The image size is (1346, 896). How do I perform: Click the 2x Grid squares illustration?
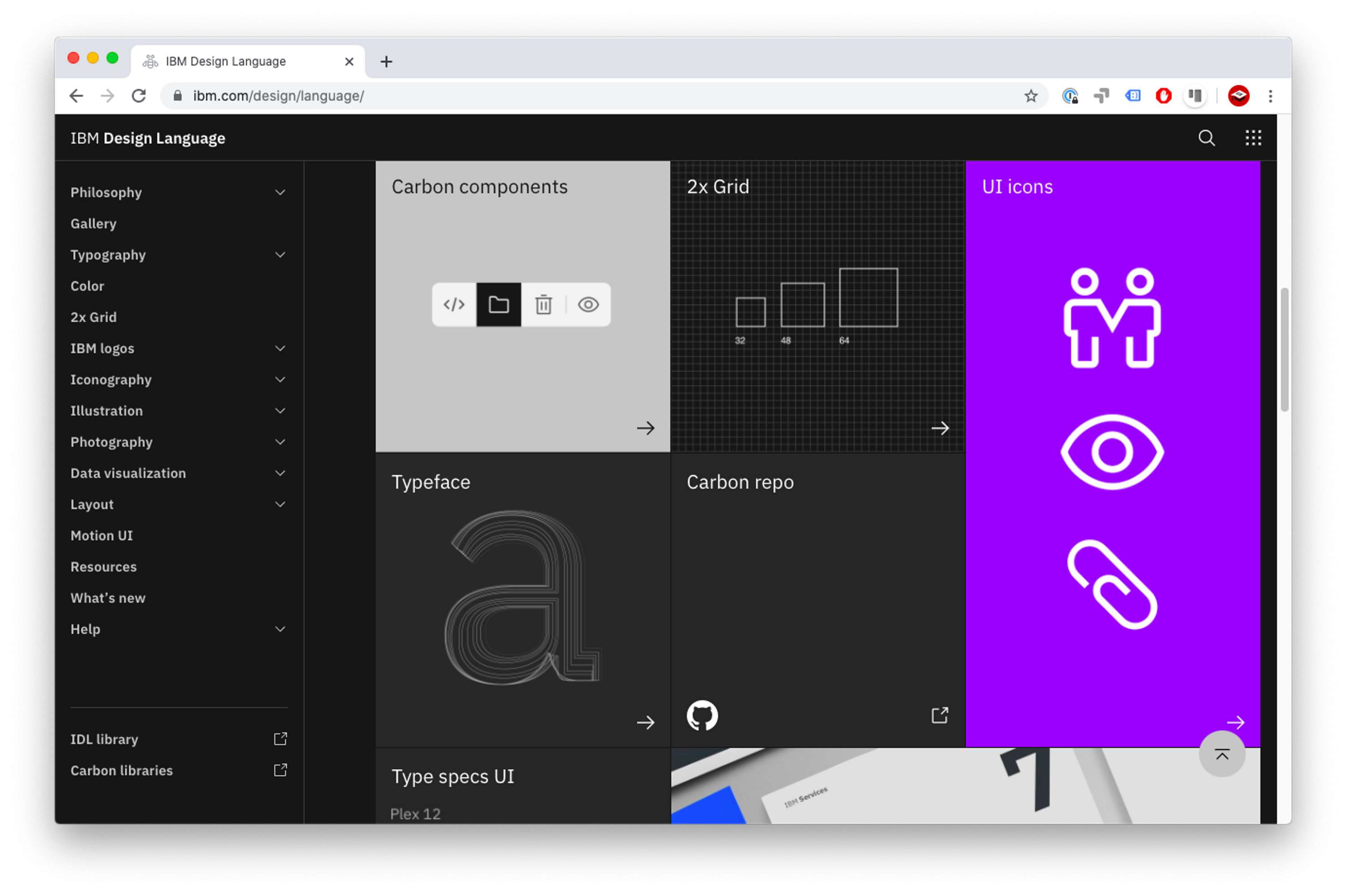(x=816, y=306)
